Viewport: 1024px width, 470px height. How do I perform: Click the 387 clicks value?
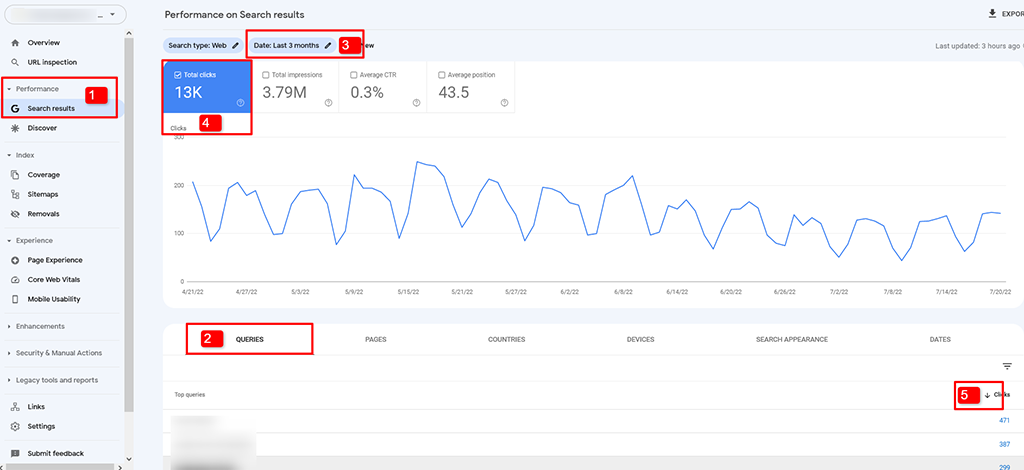(x=1004, y=445)
